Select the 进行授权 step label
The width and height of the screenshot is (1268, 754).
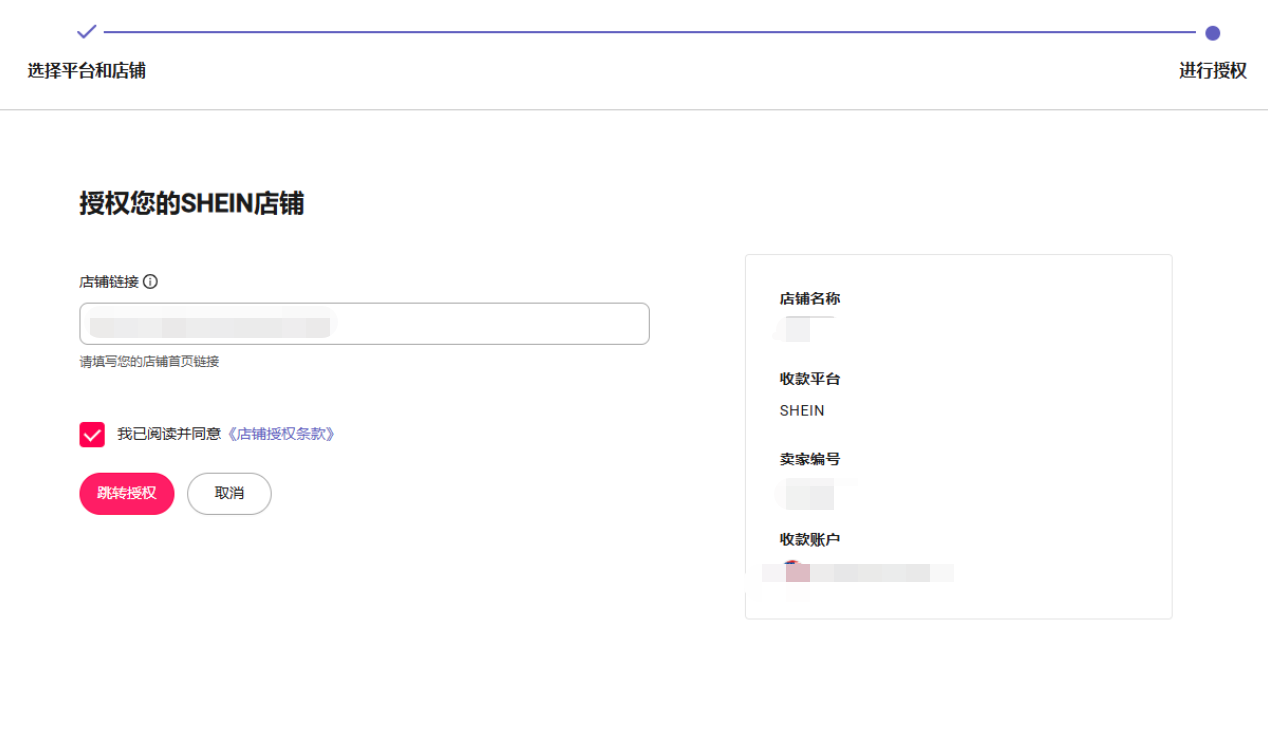[x=1212, y=71]
